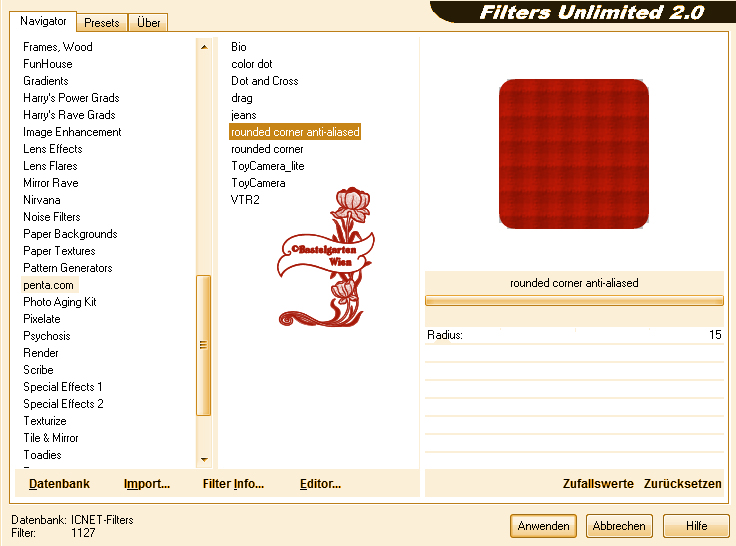Select Photo Aging Kit category
The image size is (736, 546).
[x=60, y=302]
